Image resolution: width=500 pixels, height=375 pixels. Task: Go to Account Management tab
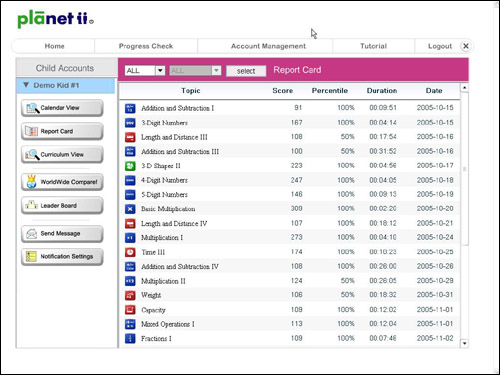point(268,46)
